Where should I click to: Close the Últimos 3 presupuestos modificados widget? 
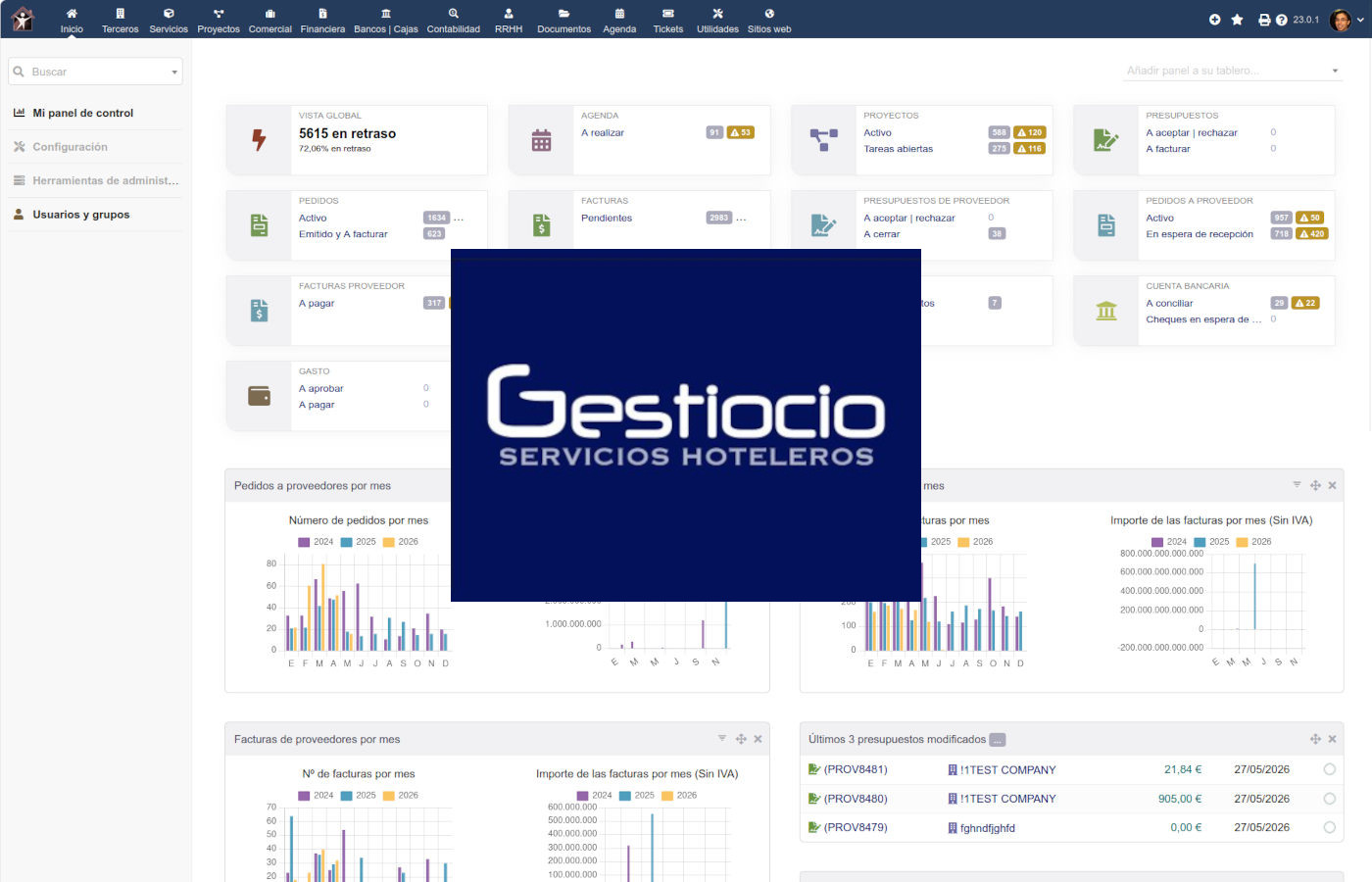coord(1332,739)
